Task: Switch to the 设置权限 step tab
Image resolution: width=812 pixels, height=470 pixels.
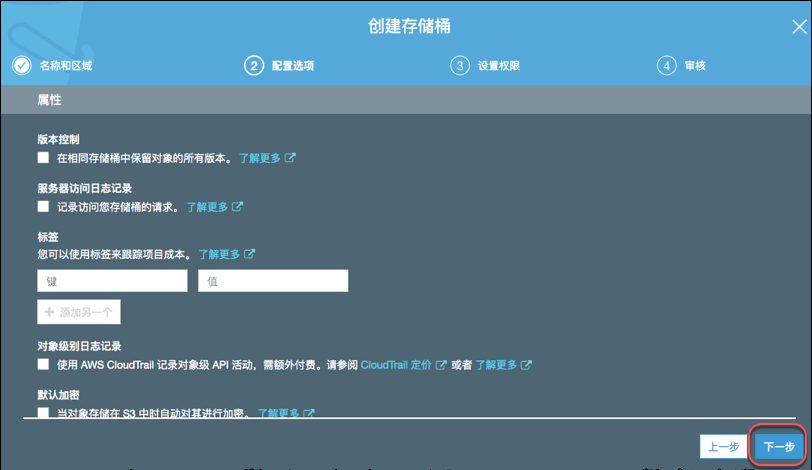Action: (x=498, y=66)
